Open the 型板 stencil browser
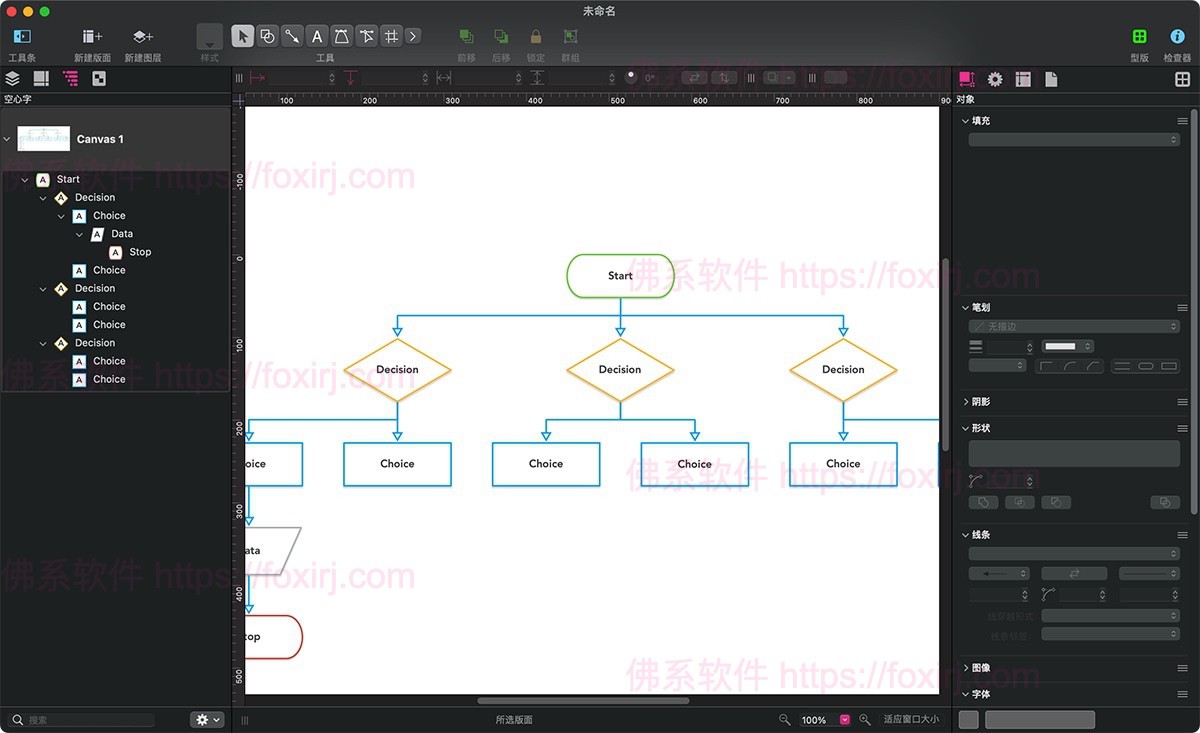1200x733 pixels. 1139,35
